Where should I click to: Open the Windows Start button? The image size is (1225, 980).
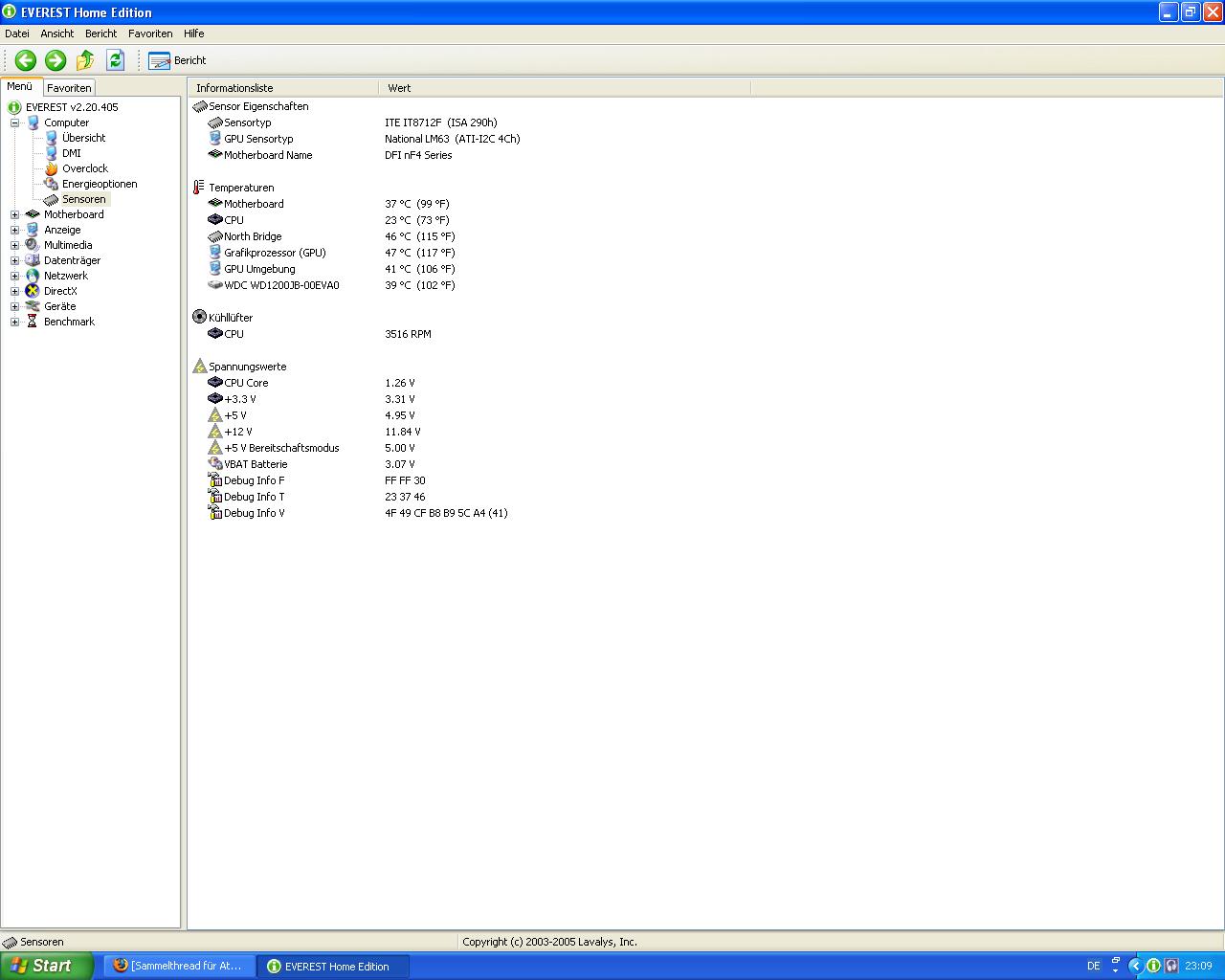[x=46, y=966]
